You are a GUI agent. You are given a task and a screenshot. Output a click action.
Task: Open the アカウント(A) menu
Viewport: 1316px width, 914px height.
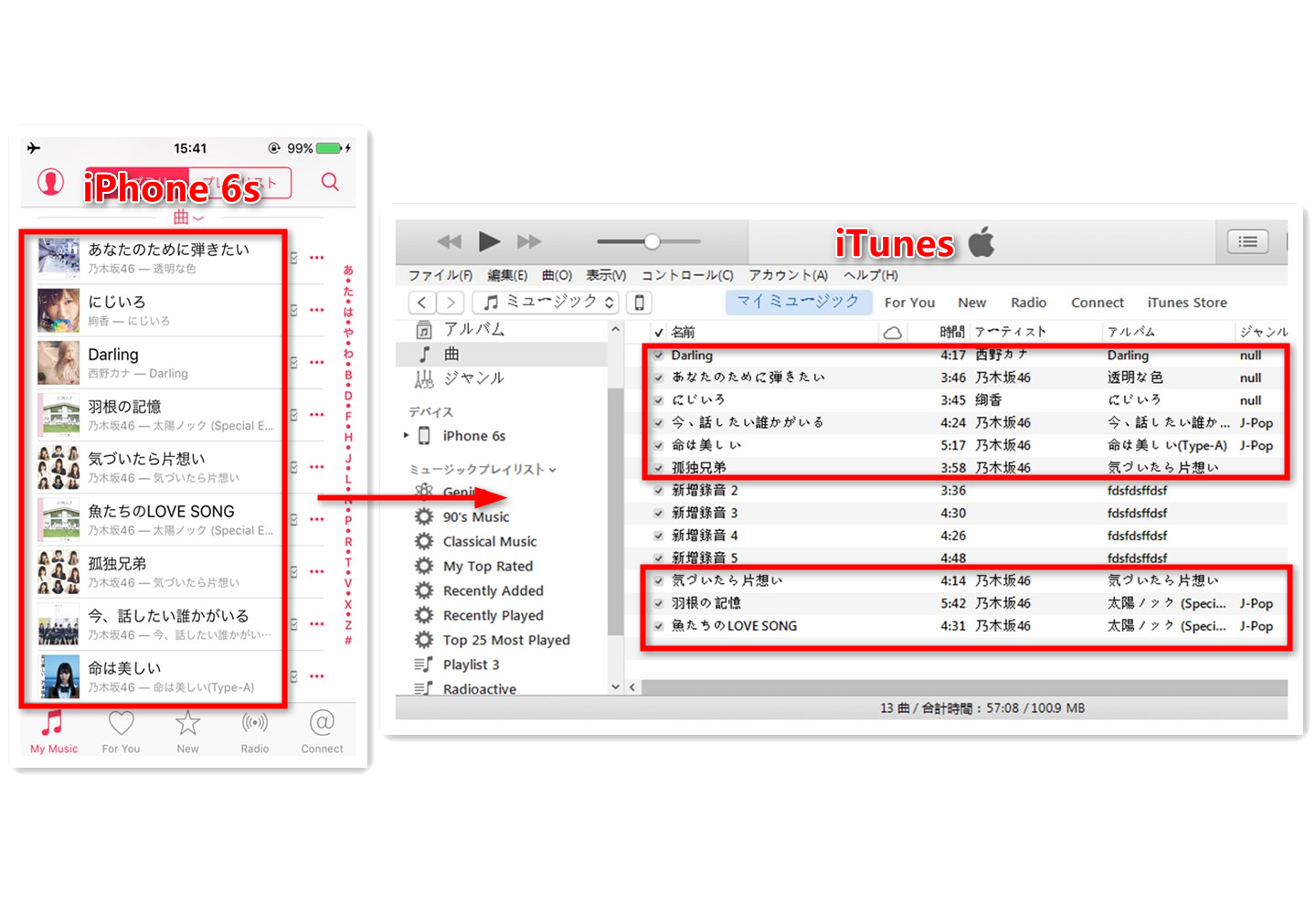(x=788, y=275)
